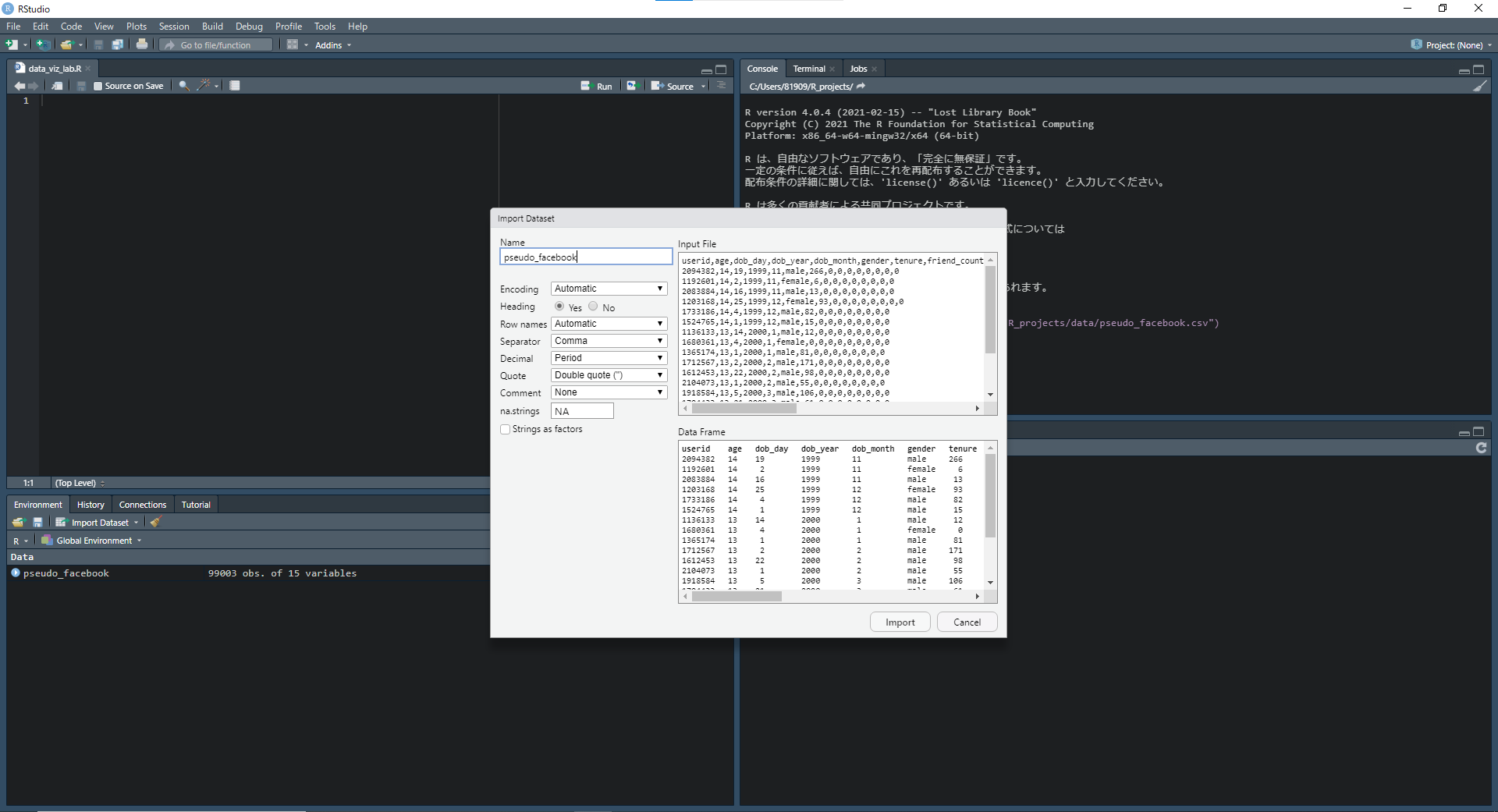Click the Go to file/function field
1498x812 pixels.
click(x=217, y=44)
